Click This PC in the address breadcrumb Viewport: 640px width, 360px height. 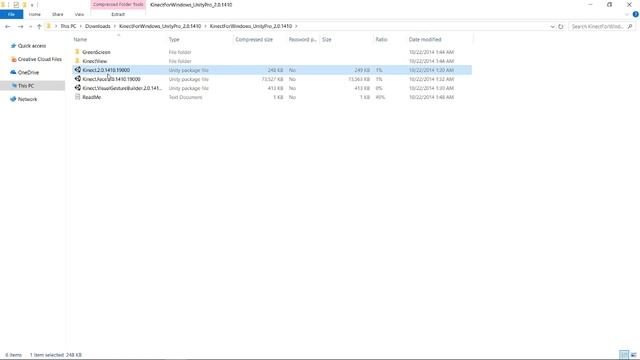(68, 26)
